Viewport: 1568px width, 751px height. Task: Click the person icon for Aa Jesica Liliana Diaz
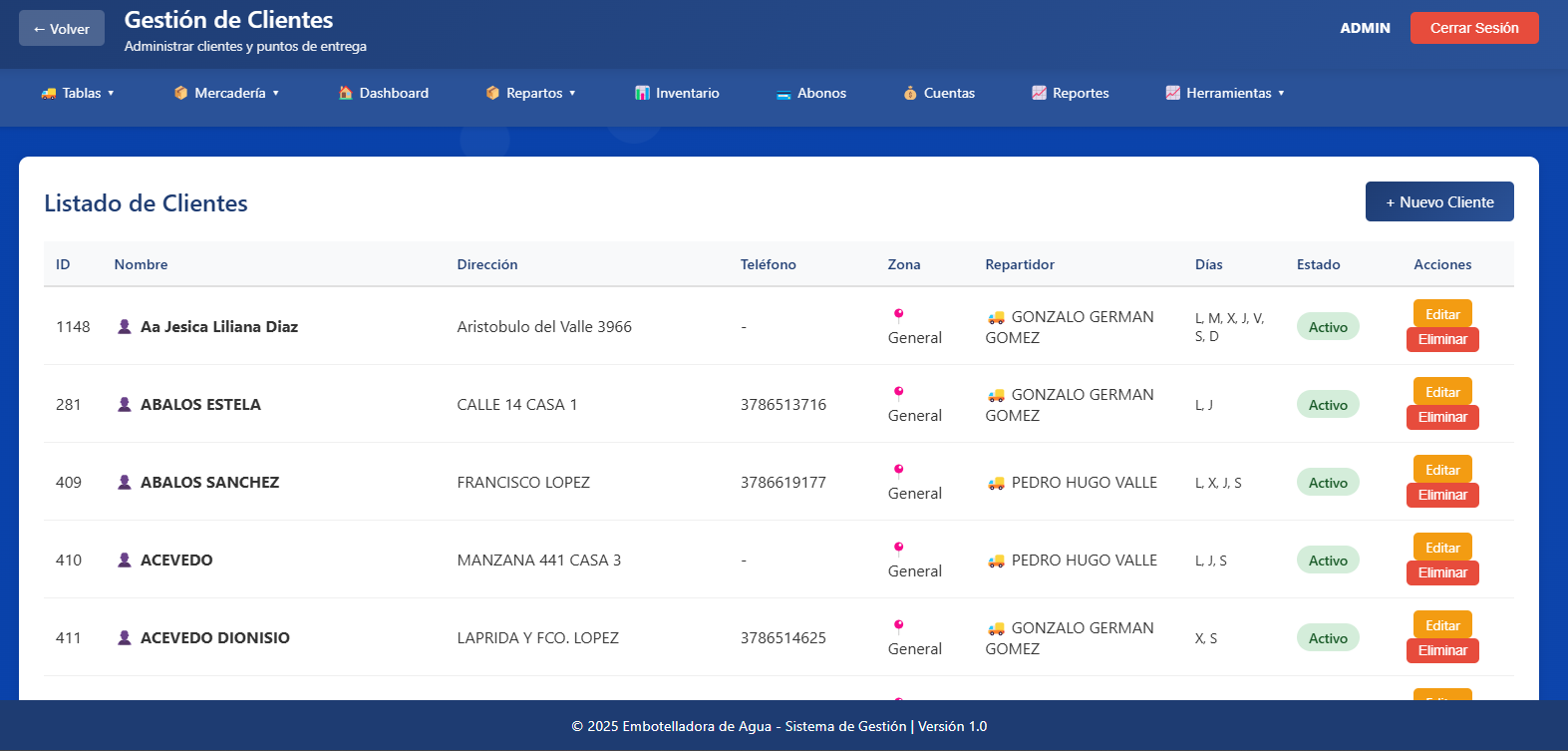(125, 326)
